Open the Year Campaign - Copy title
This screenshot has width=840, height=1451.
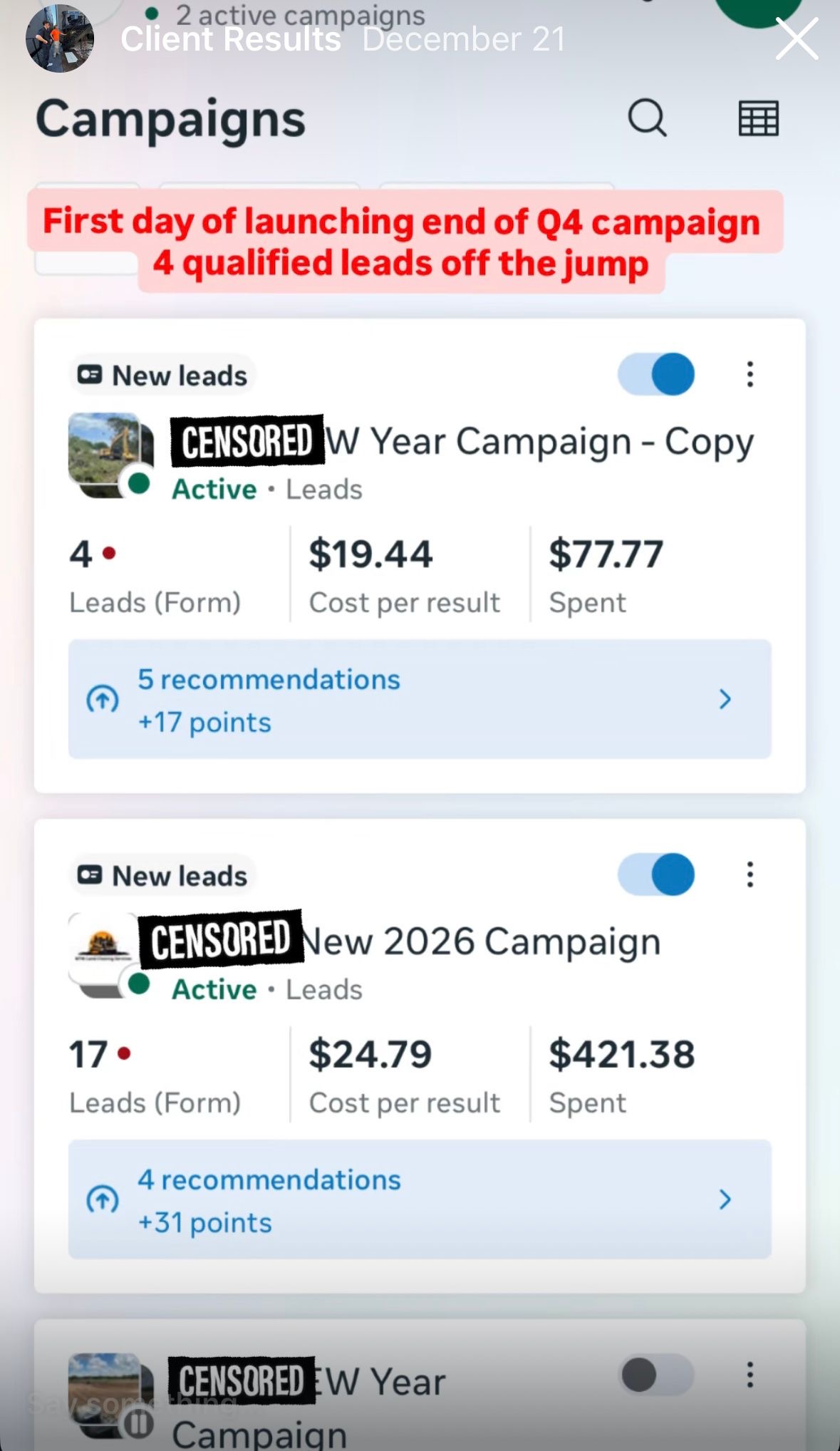[539, 442]
